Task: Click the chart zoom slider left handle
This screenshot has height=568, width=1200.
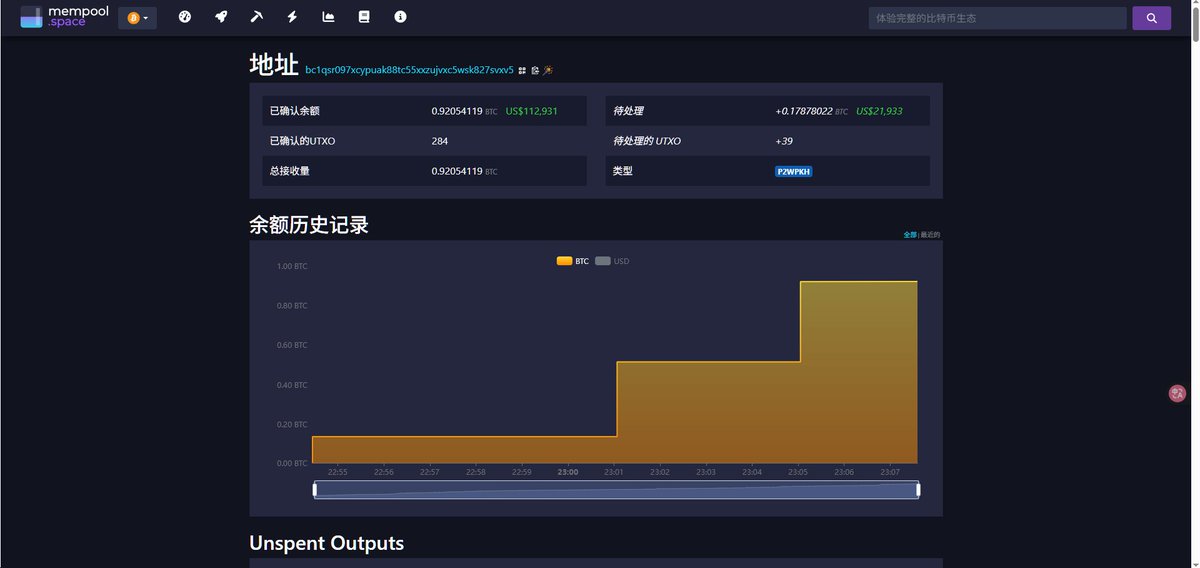Action: pyautogui.click(x=315, y=489)
